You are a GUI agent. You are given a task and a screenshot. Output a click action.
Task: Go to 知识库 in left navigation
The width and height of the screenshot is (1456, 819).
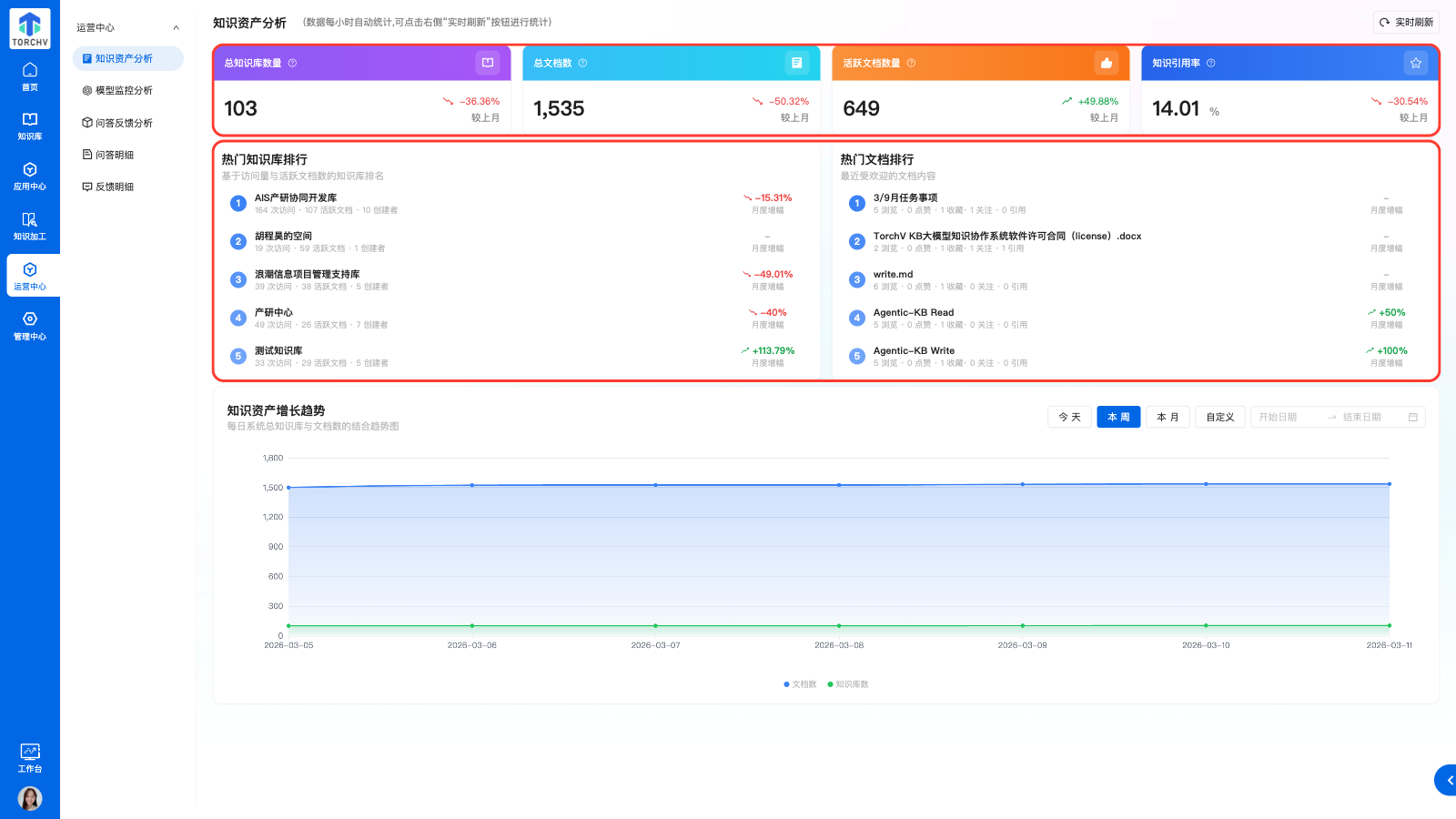(30, 126)
